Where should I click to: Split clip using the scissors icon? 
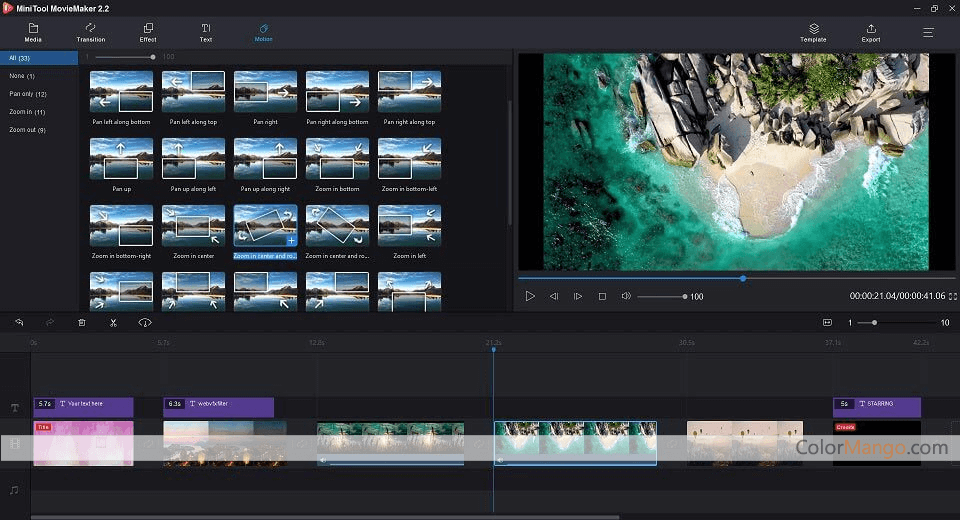pyautogui.click(x=113, y=323)
